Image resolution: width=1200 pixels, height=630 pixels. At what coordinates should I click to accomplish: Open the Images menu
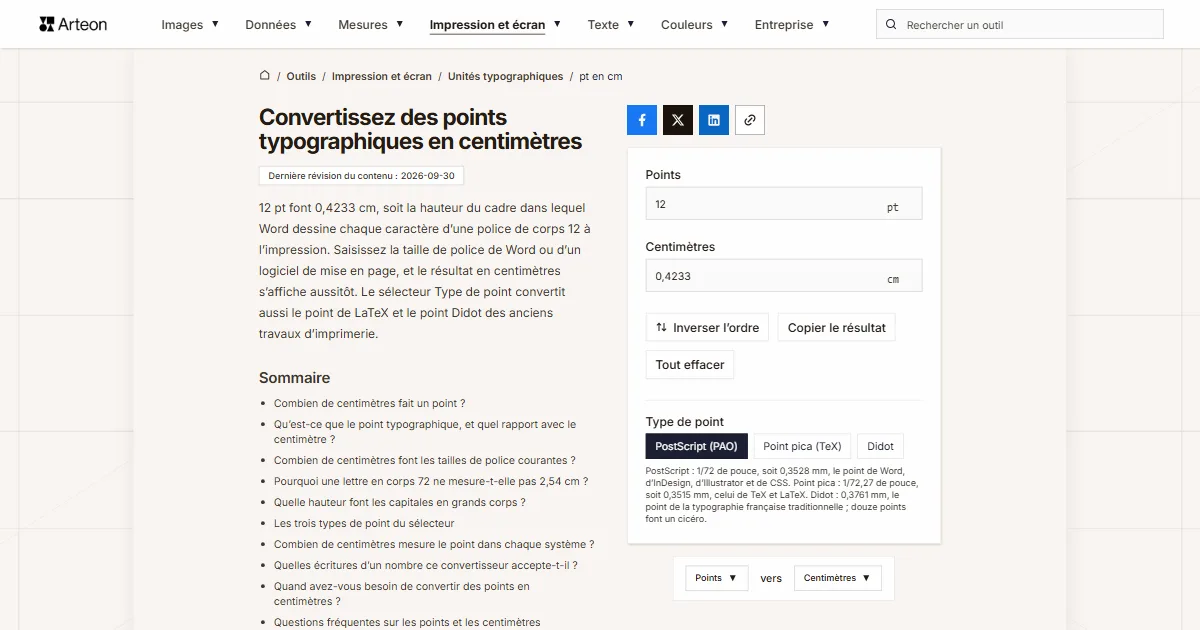(190, 25)
